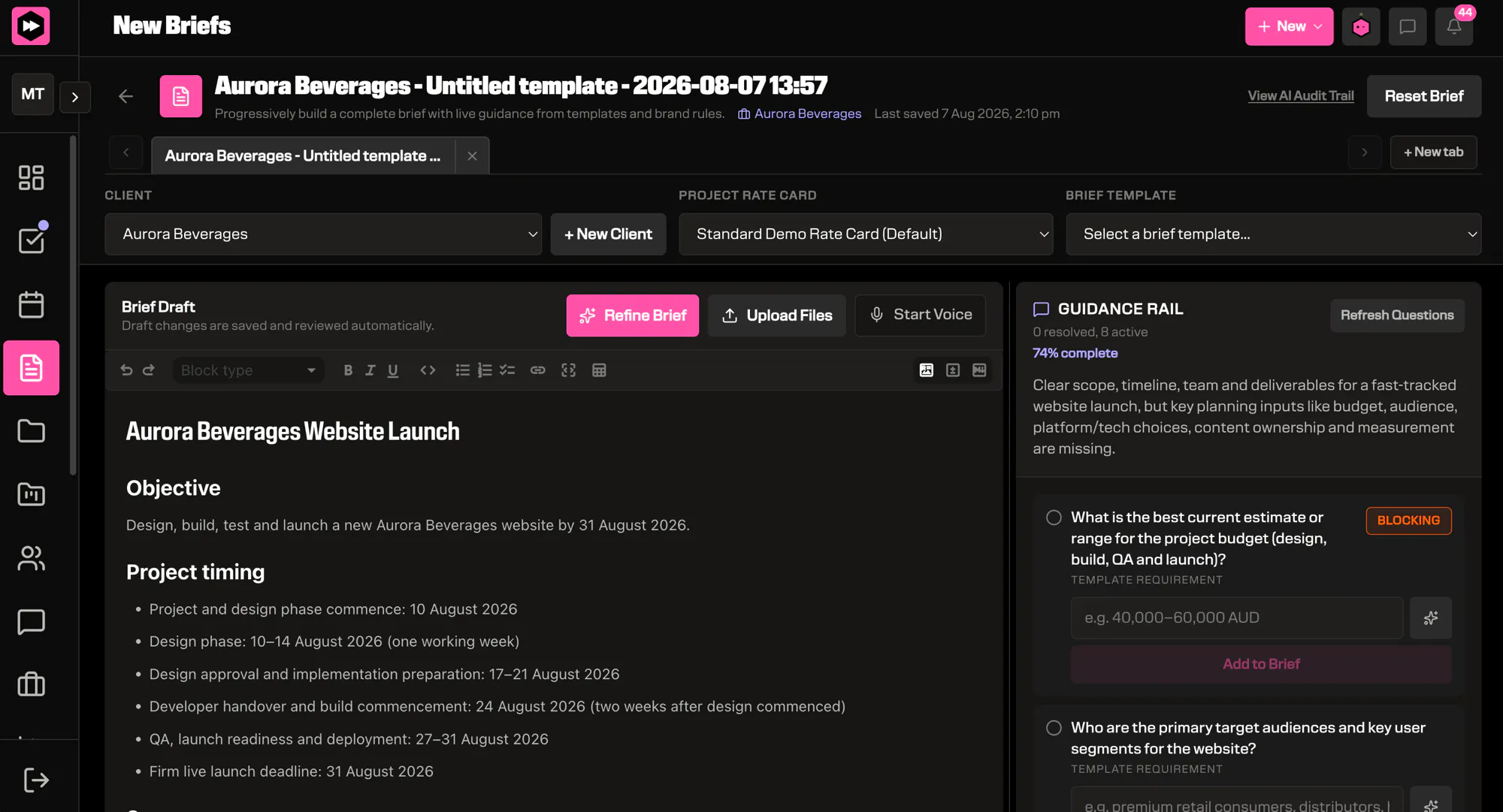
Task: Open the dashboard grid icon in sidebar
Action: [x=31, y=178]
